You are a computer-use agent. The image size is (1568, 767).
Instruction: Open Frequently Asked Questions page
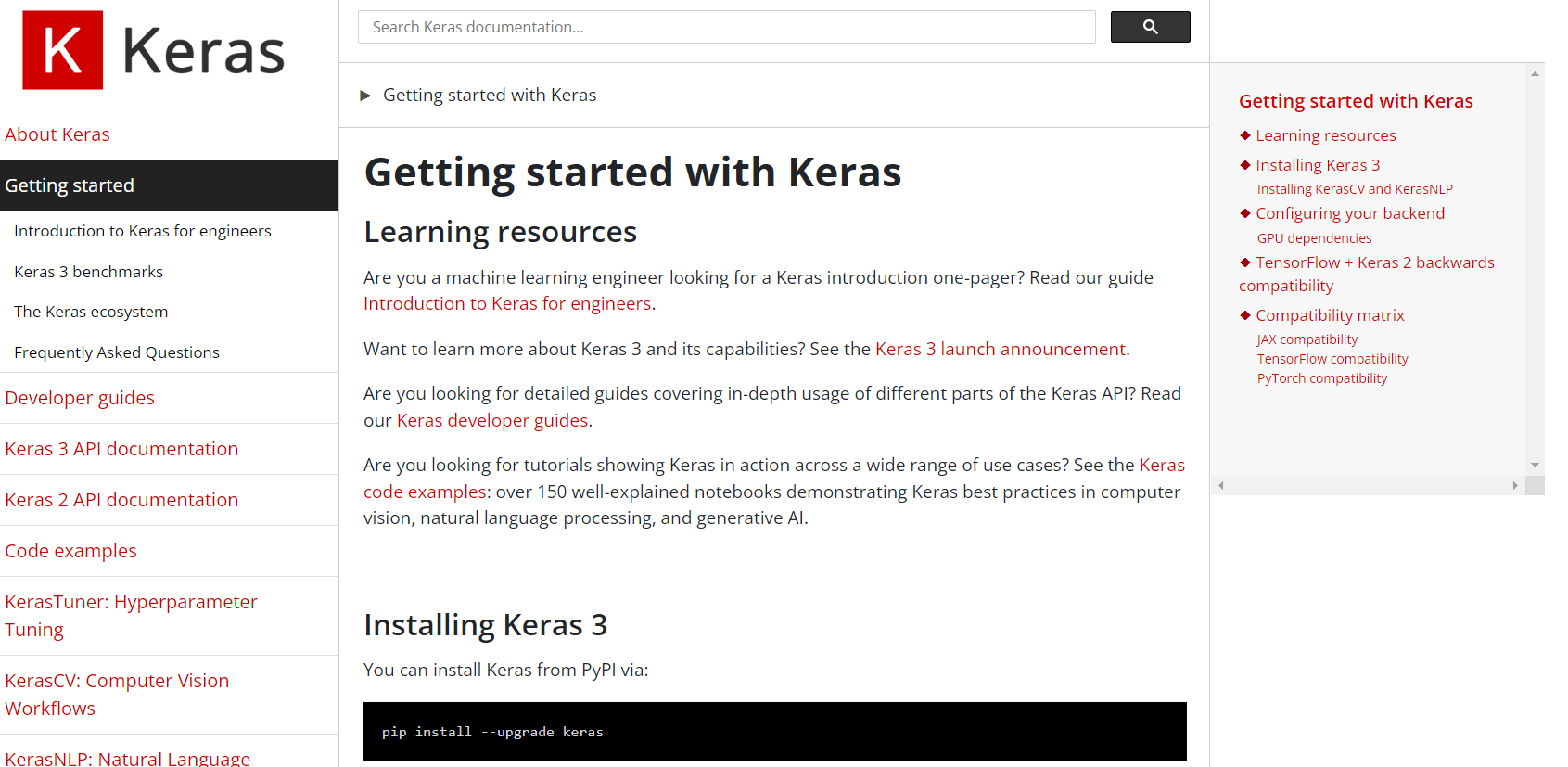click(117, 352)
